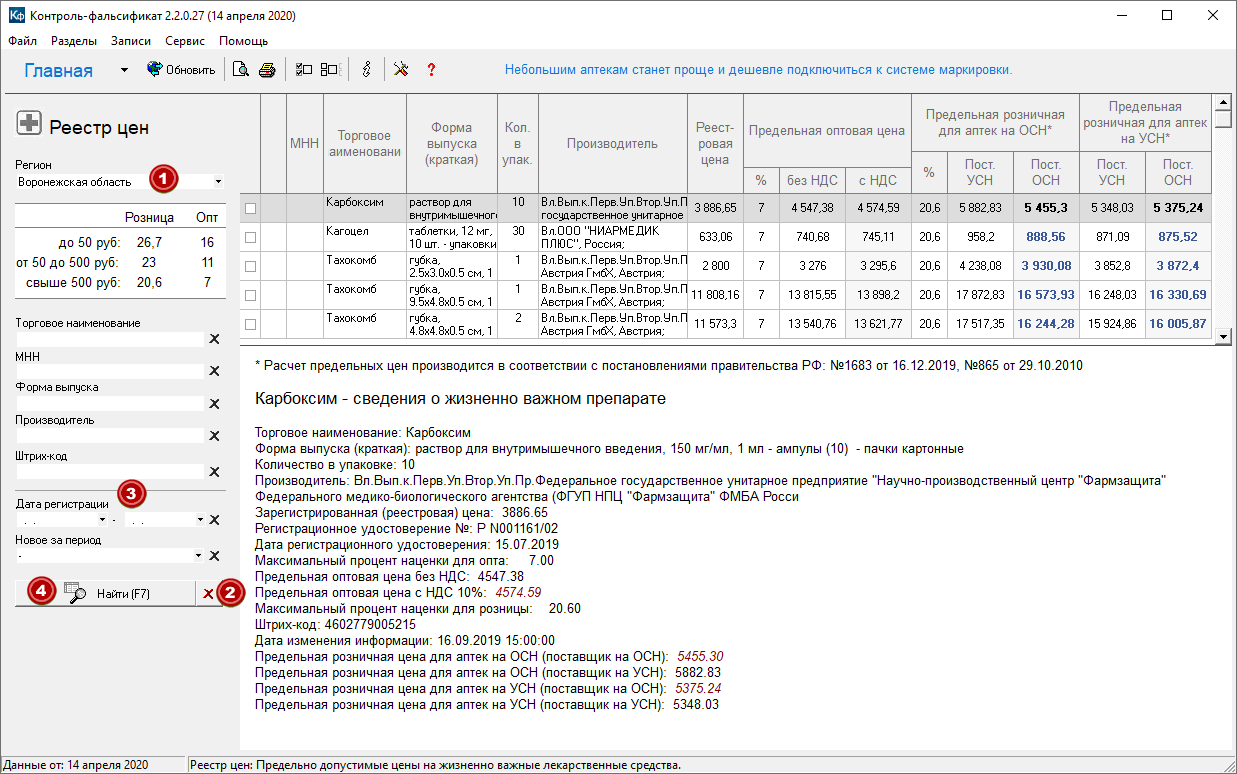
Task: Click into the Производитель input field
Action: (x=110, y=435)
